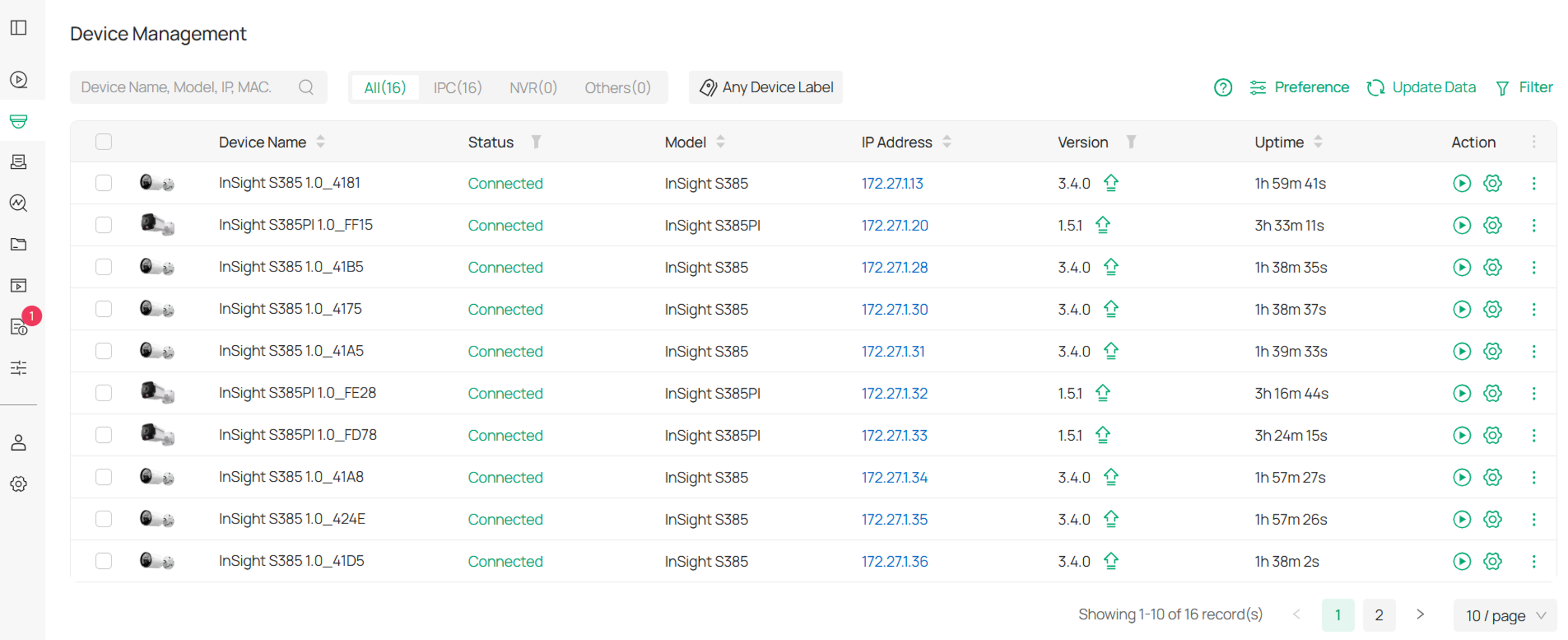Switch to the Others(0) tab
This screenshot has width=1568, height=640.
[617, 88]
